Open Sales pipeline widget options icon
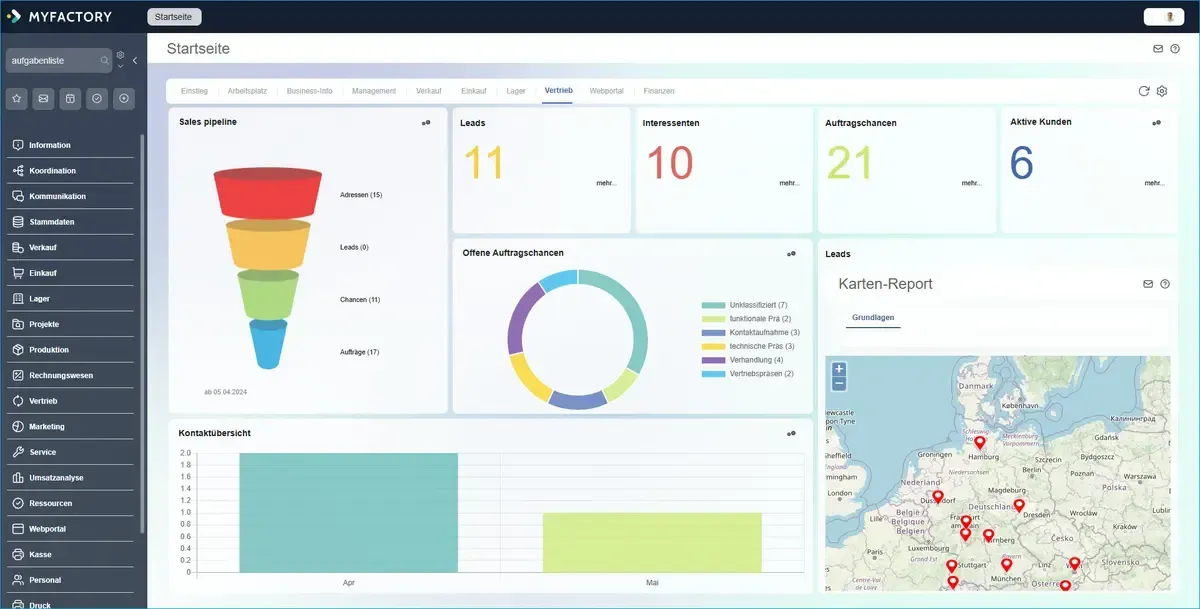Screen dimensions: 1200x609 tap(426, 123)
